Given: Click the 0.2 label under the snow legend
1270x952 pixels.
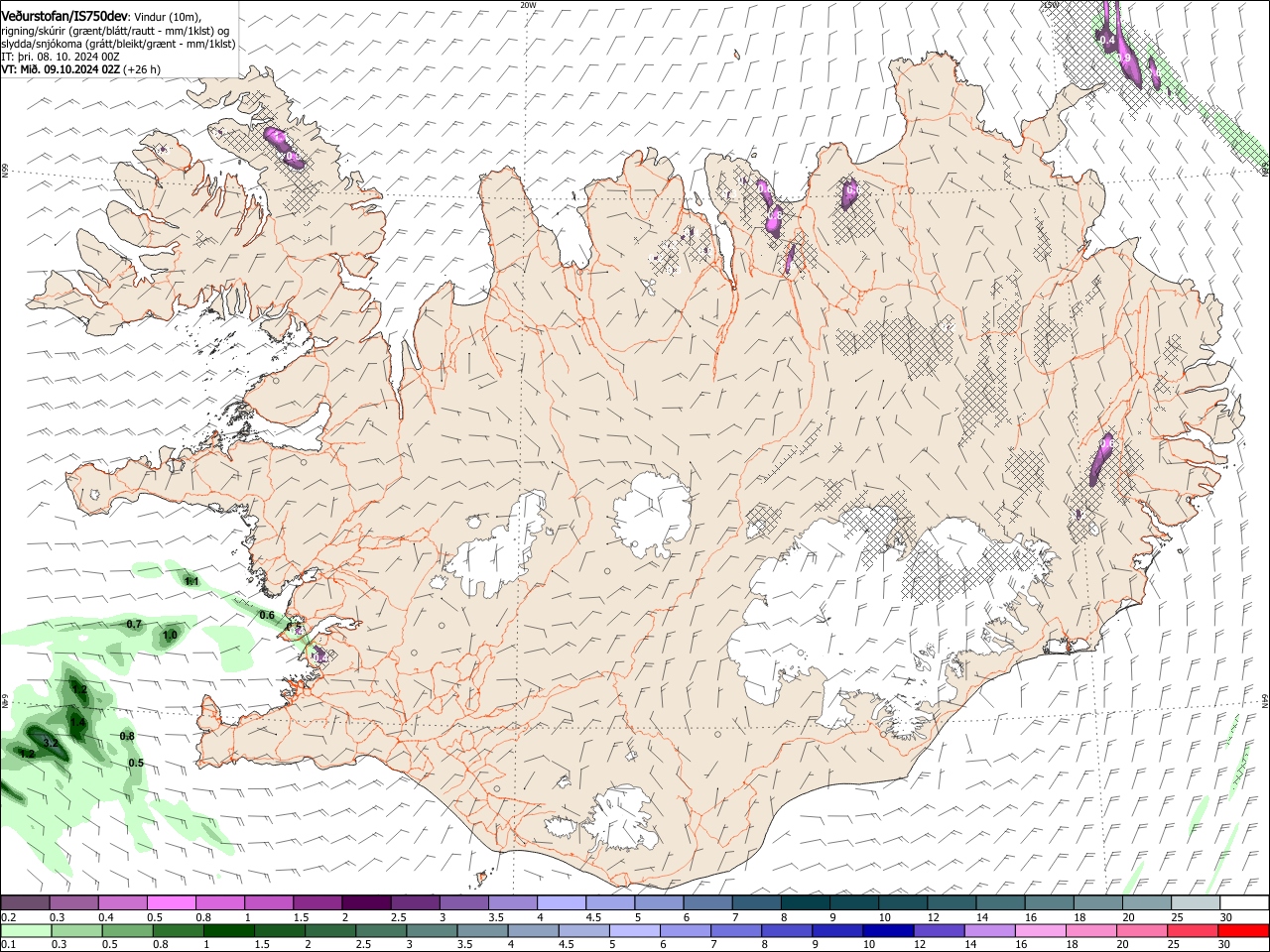Looking at the screenshot, I should 8,917.
